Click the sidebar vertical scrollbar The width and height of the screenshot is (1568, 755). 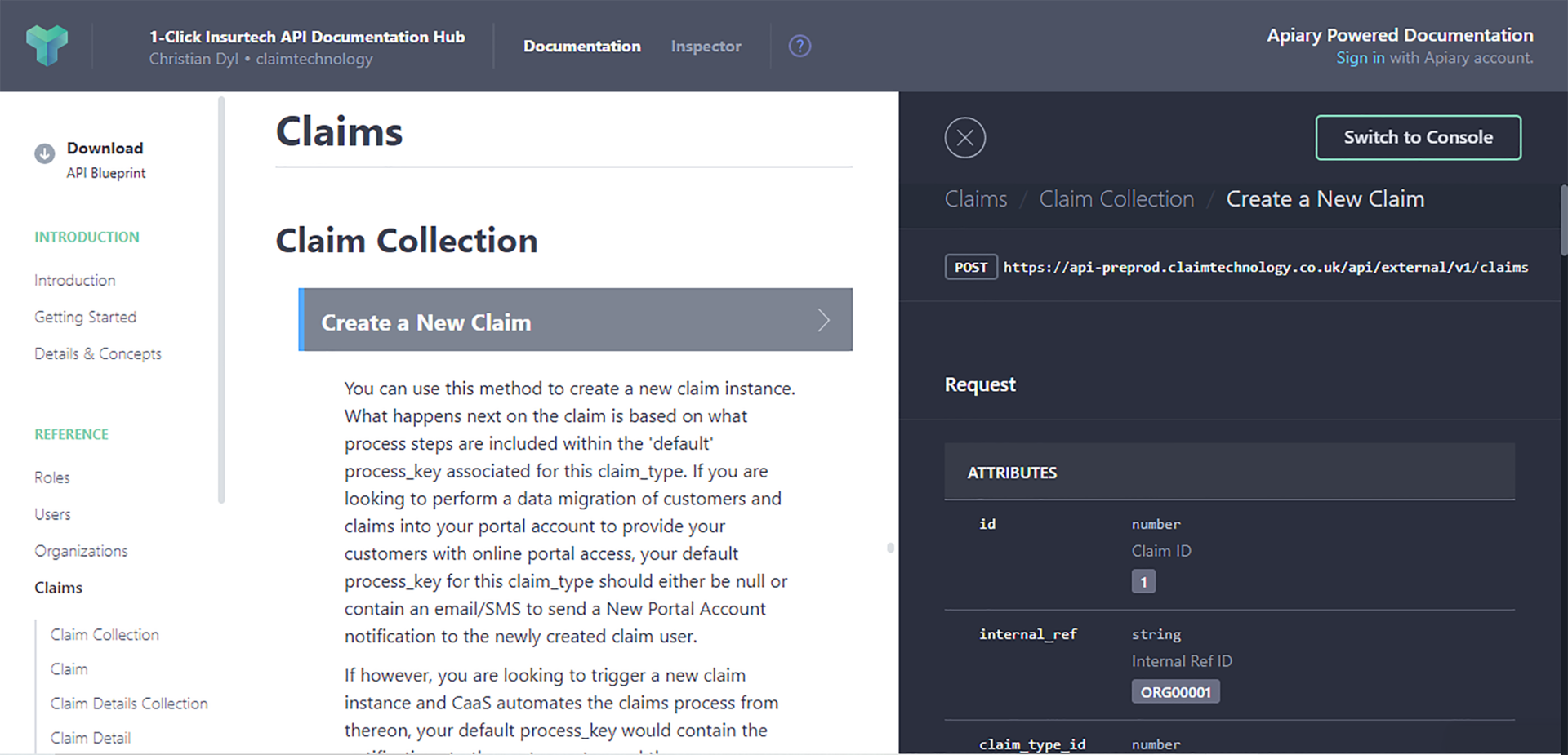pyautogui.click(x=221, y=300)
